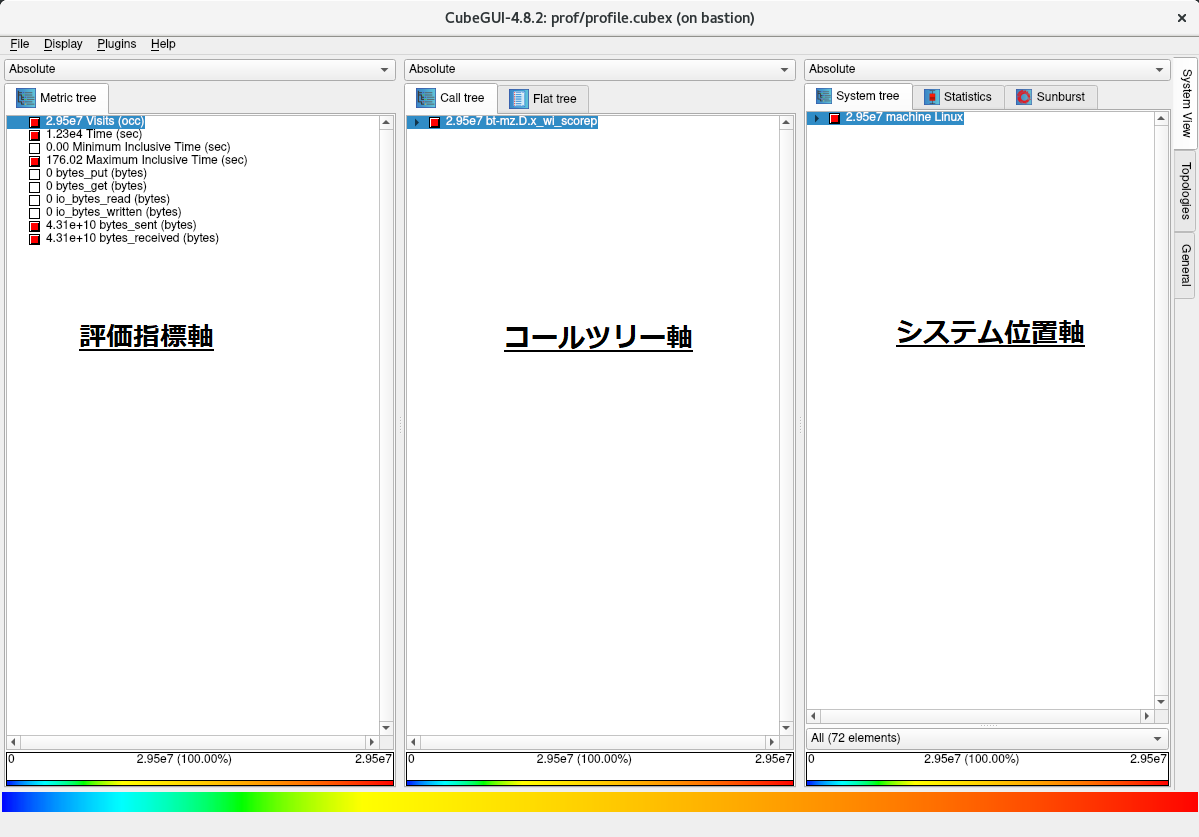Click red box icon beside bt-mz.D.x_wi_scorep

pyautogui.click(x=435, y=122)
